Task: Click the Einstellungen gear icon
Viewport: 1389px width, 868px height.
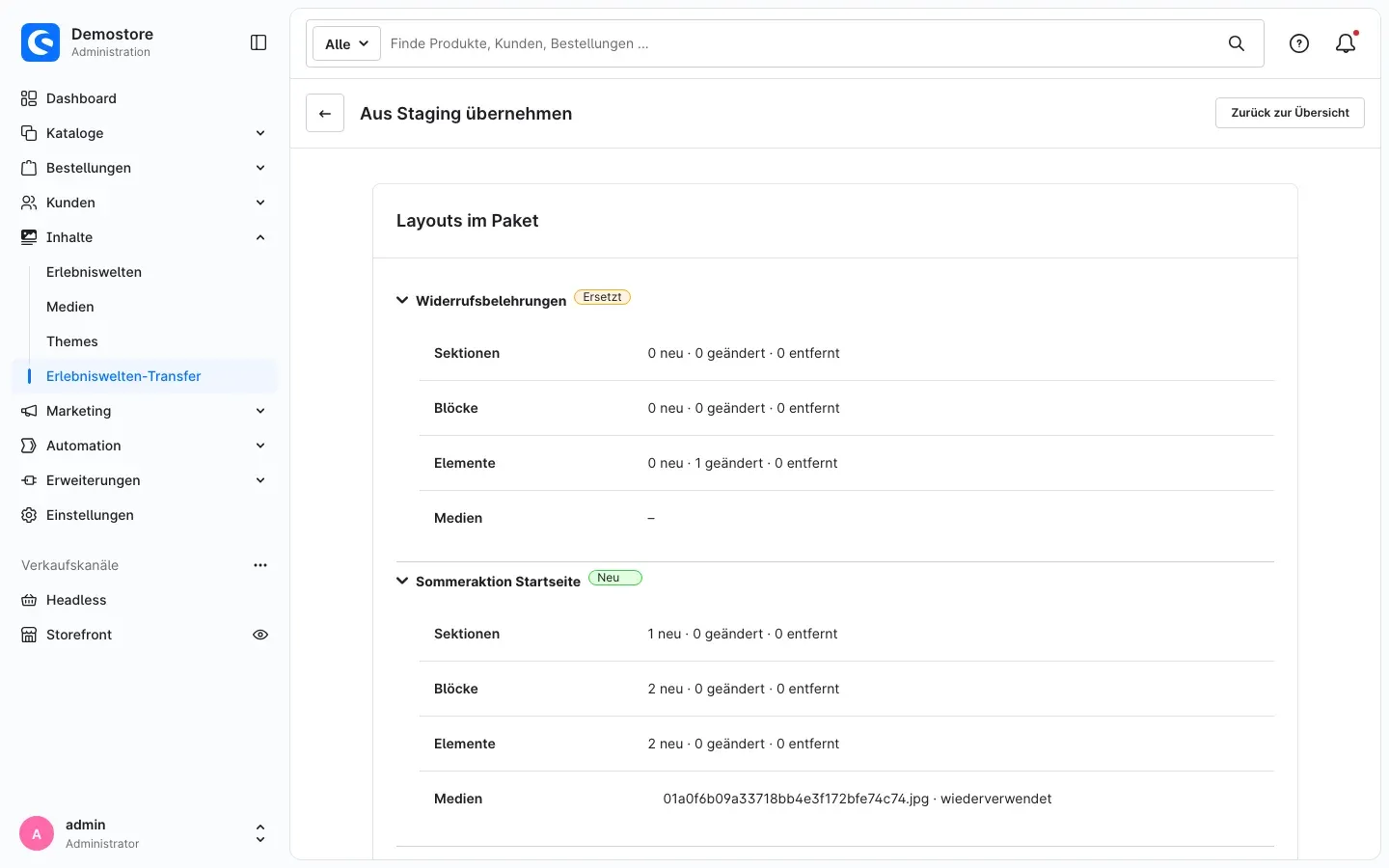Action: point(29,515)
